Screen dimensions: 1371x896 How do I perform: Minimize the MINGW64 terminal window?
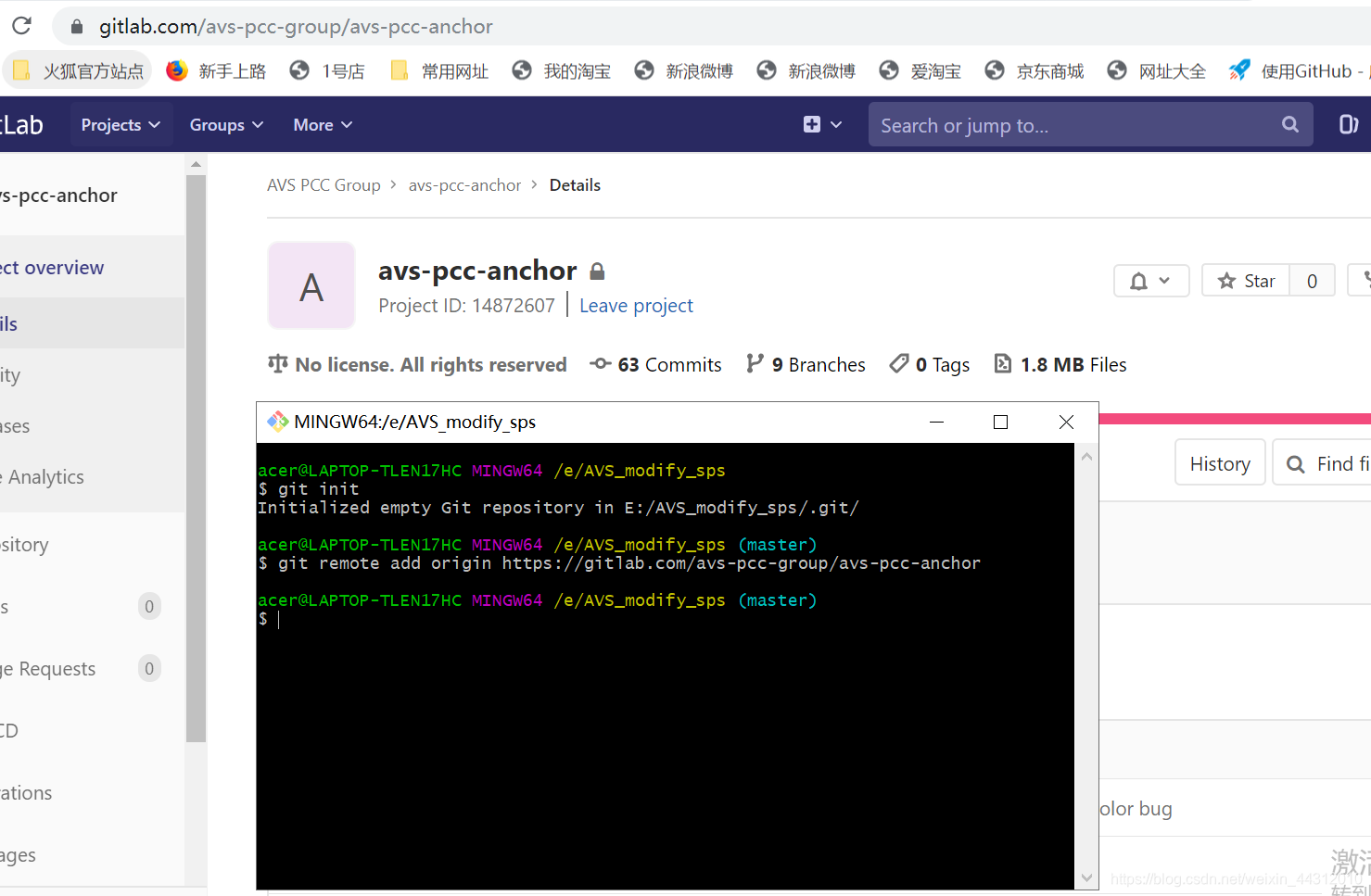point(936,422)
